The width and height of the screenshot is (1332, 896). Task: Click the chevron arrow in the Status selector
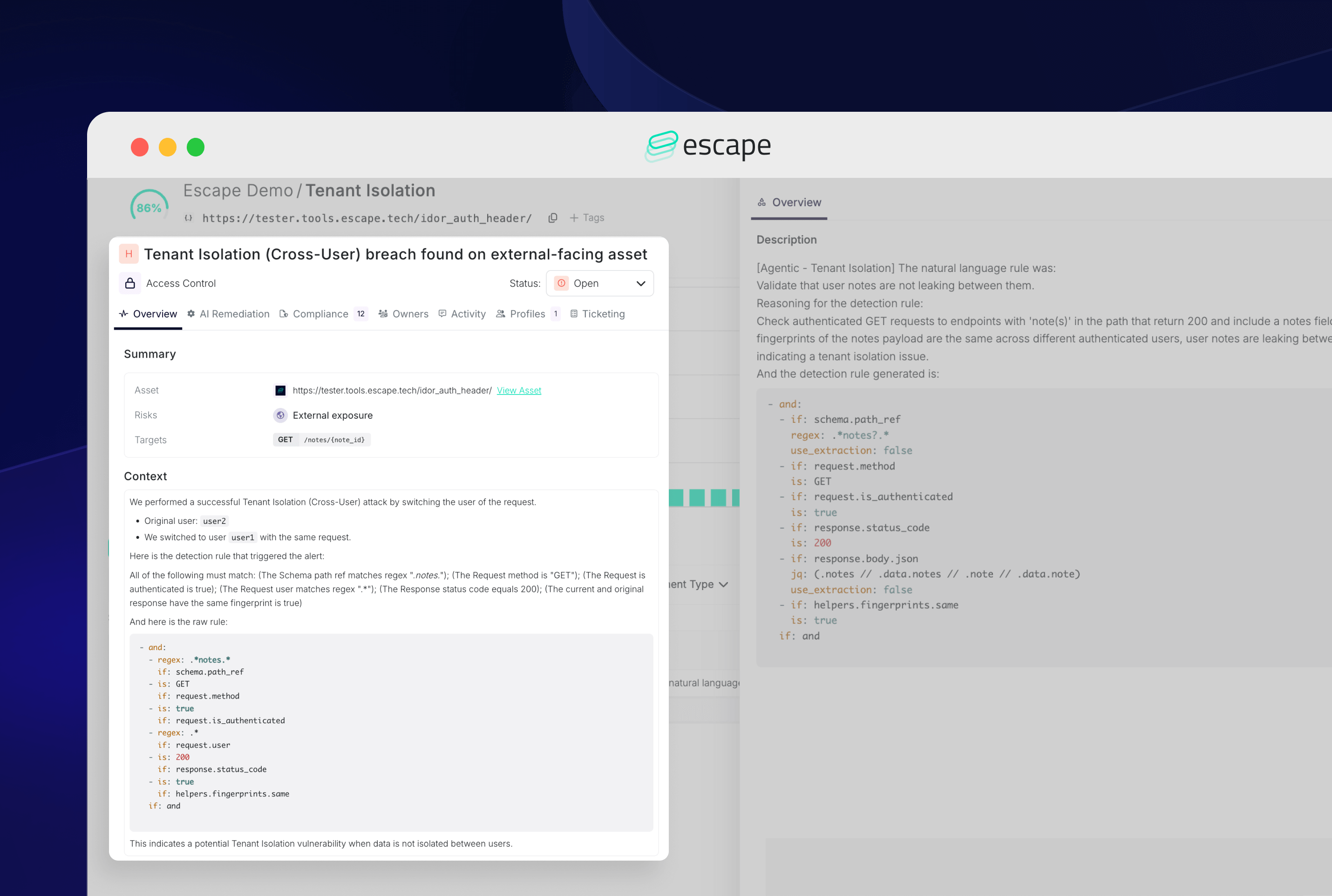click(x=640, y=284)
